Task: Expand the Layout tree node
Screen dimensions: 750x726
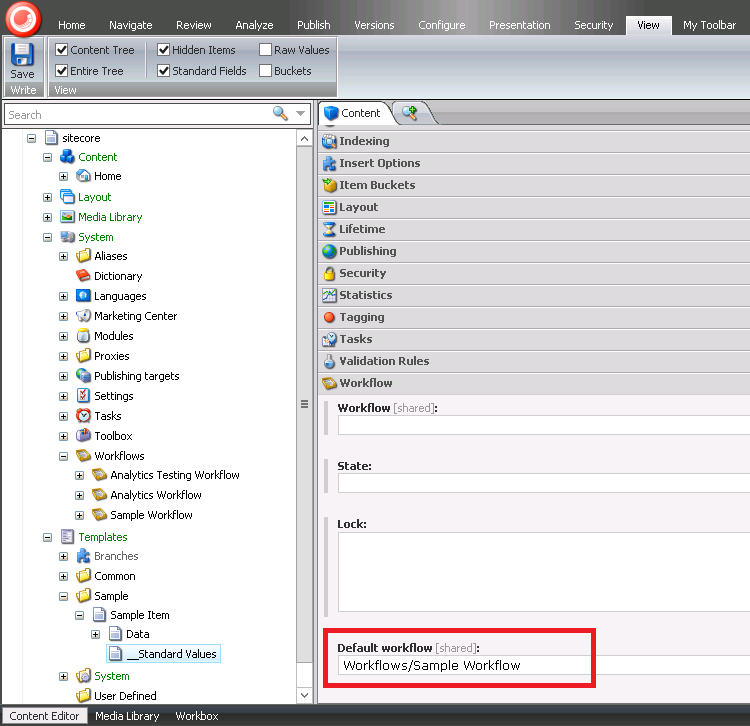Action: (x=47, y=197)
